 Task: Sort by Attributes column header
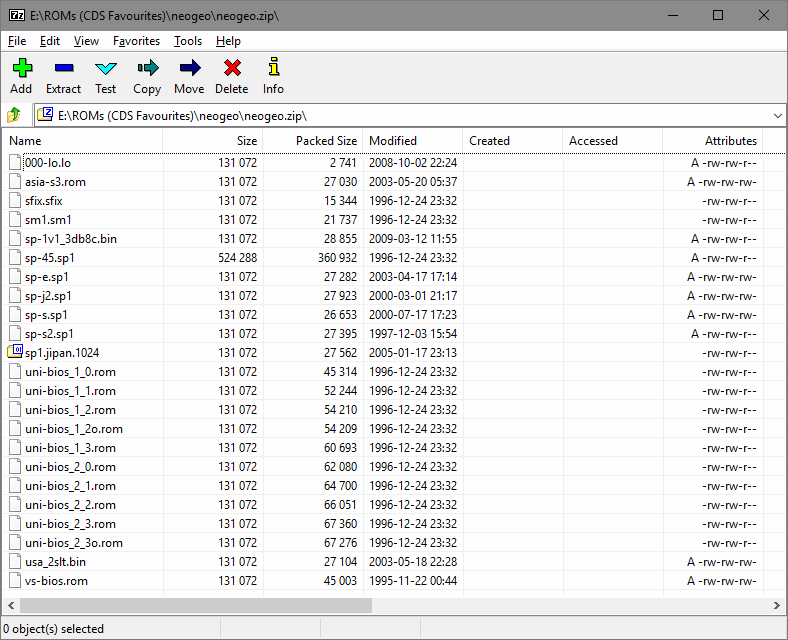pyautogui.click(x=713, y=141)
